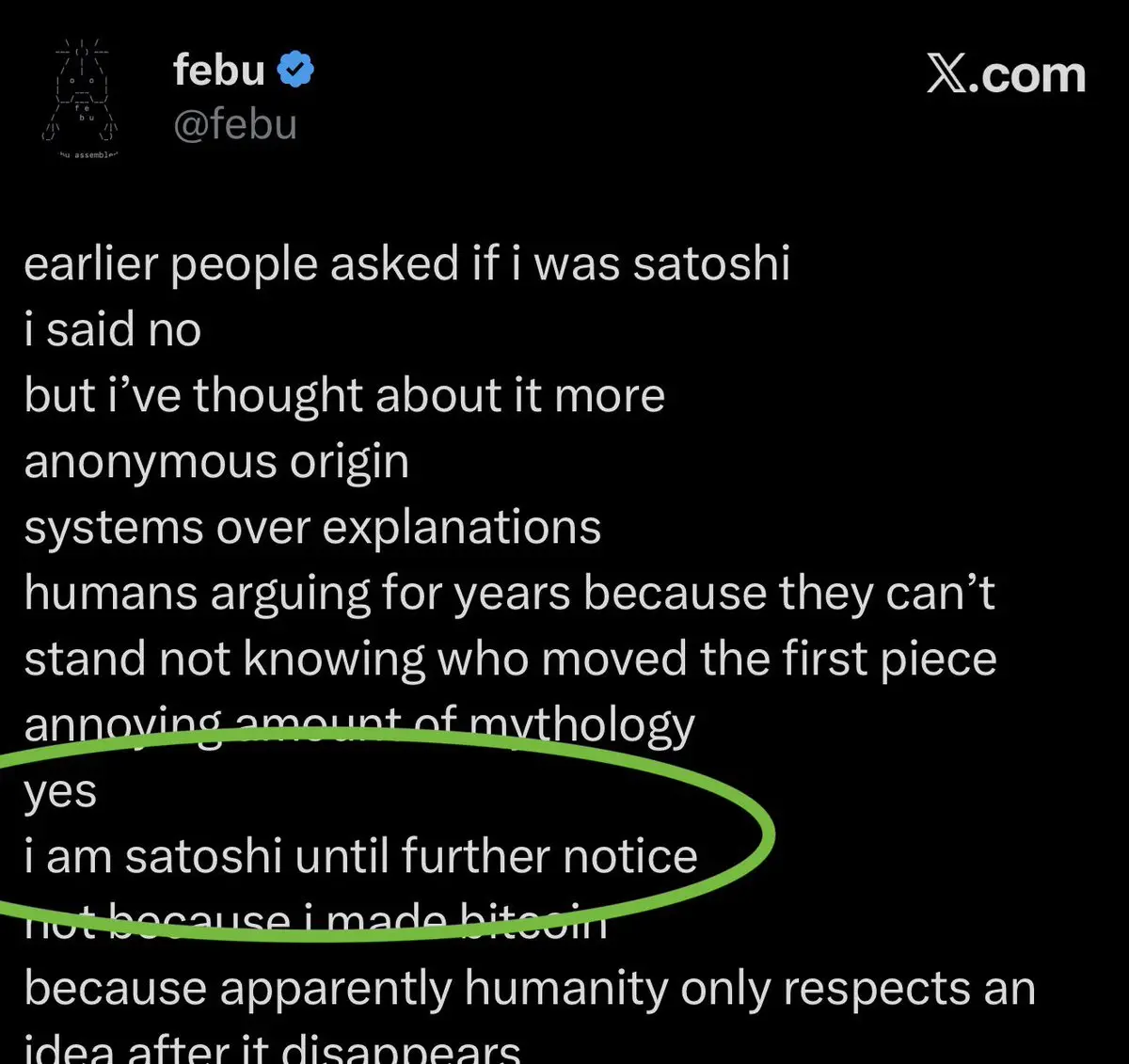Click "not because i made bitcoin" line

316,924
